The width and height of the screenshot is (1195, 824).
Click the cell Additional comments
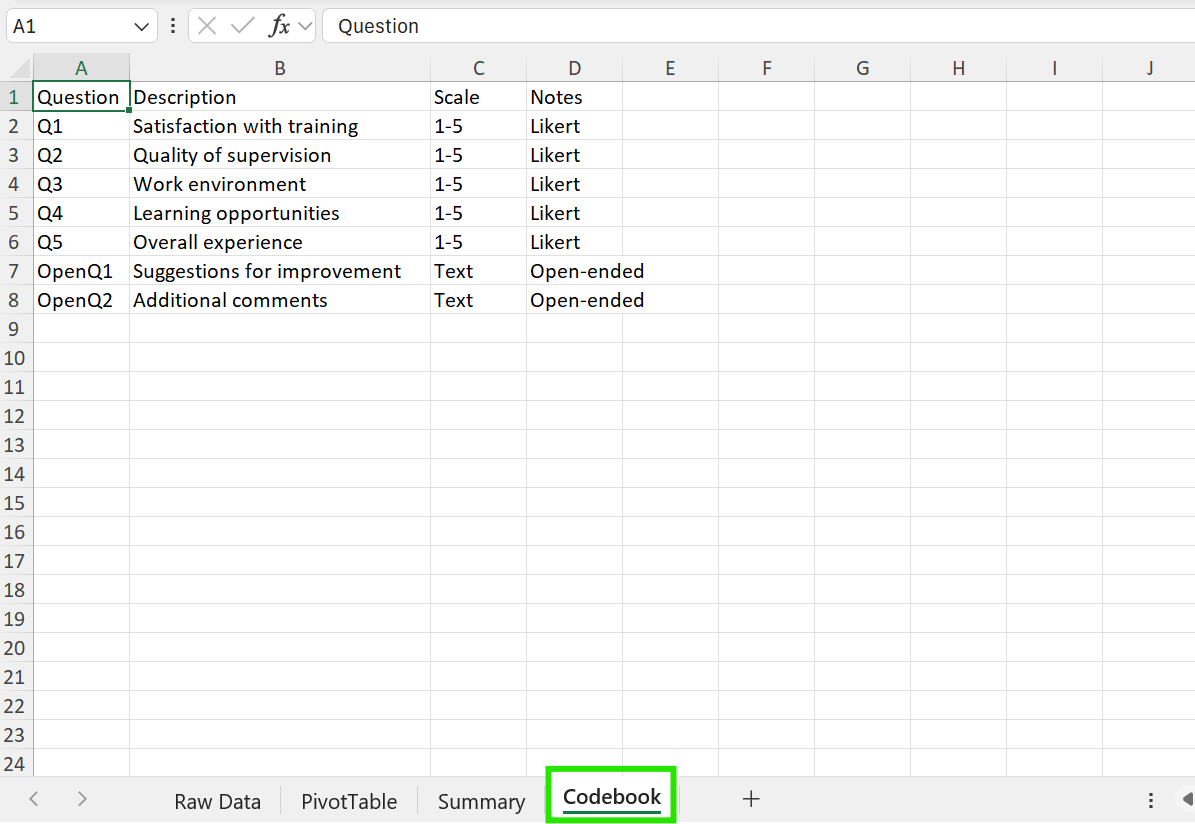point(280,300)
